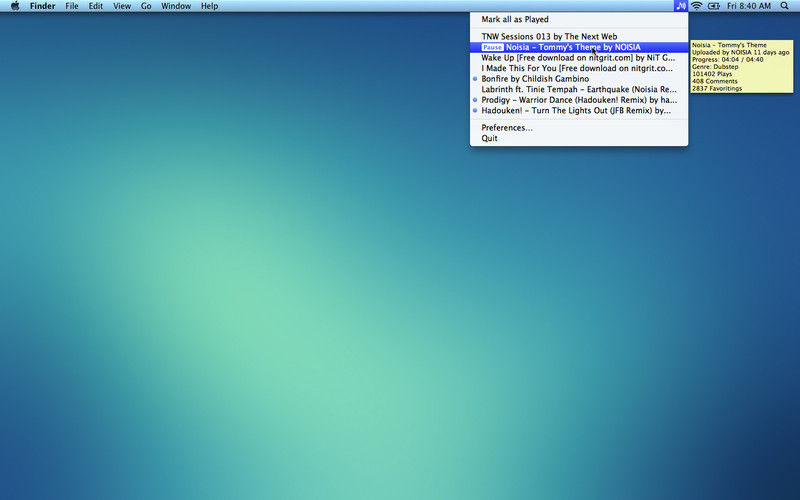
Task: Click the clock showing Fri 8:40 AM
Action: 749,6
